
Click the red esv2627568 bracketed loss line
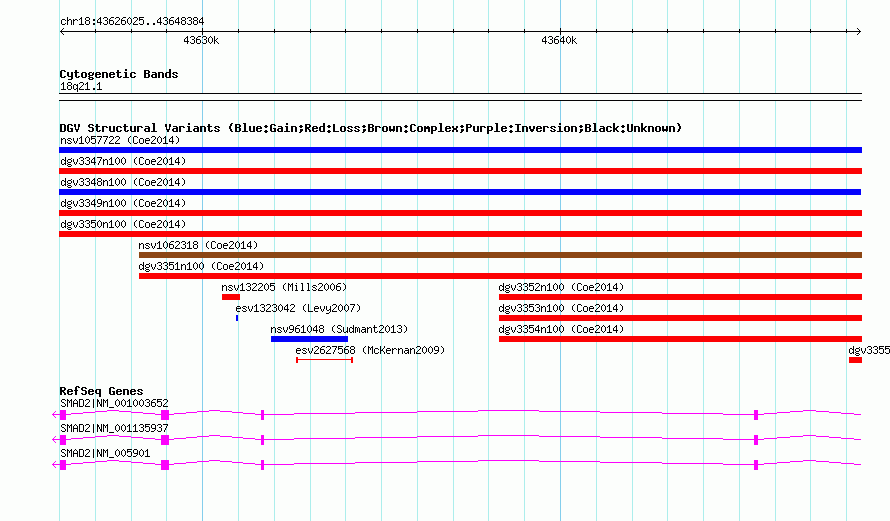pyautogui.click(x=325, y=360)
